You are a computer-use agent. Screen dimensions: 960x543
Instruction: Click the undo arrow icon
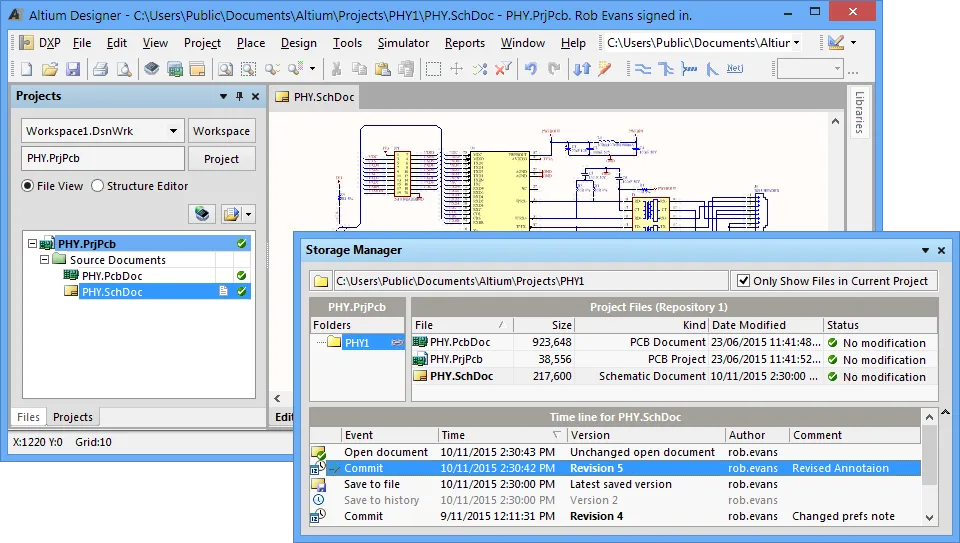click(x=531, y=69)
